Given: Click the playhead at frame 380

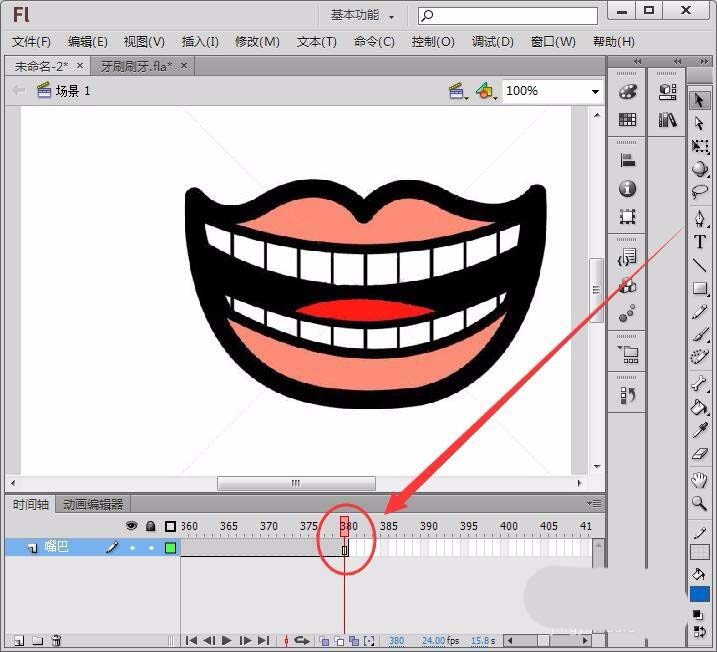Looking at the screenshot, I should pyautogui.click(x=344, y=526).
